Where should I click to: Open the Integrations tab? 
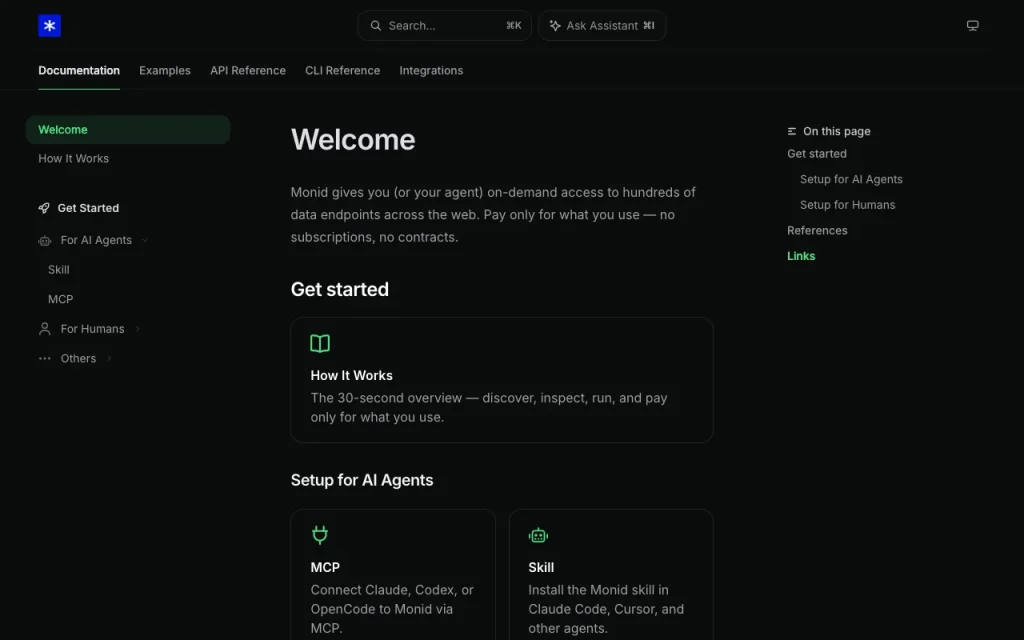click(x=431, y=71)
